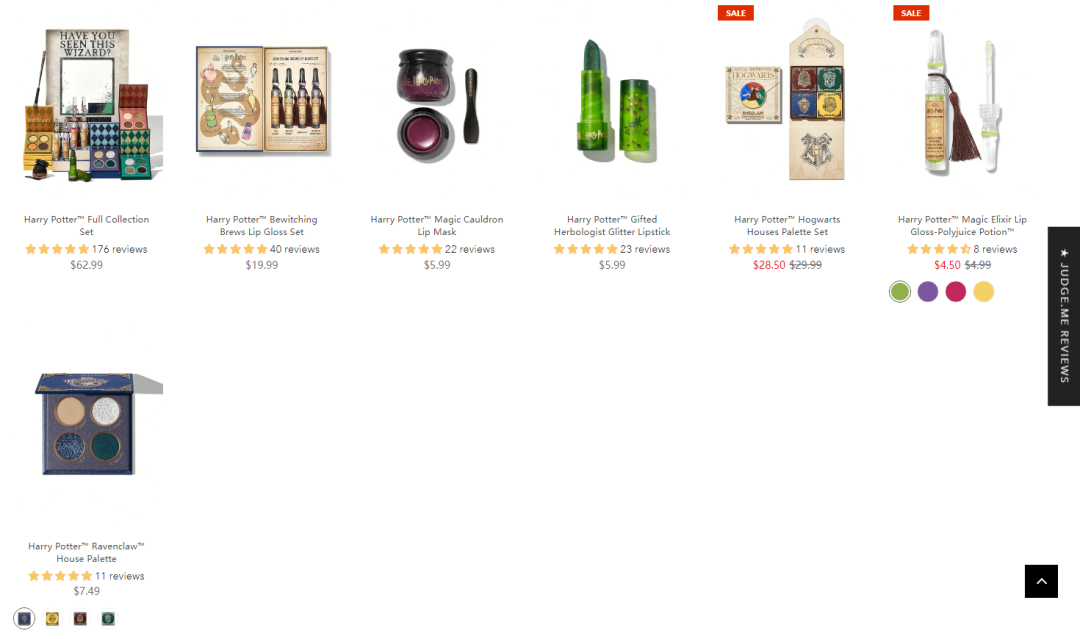Click the Ravenclaw House Palette image
The height and width of the screenshot is (639, 1080).
[x=86, y=423]
